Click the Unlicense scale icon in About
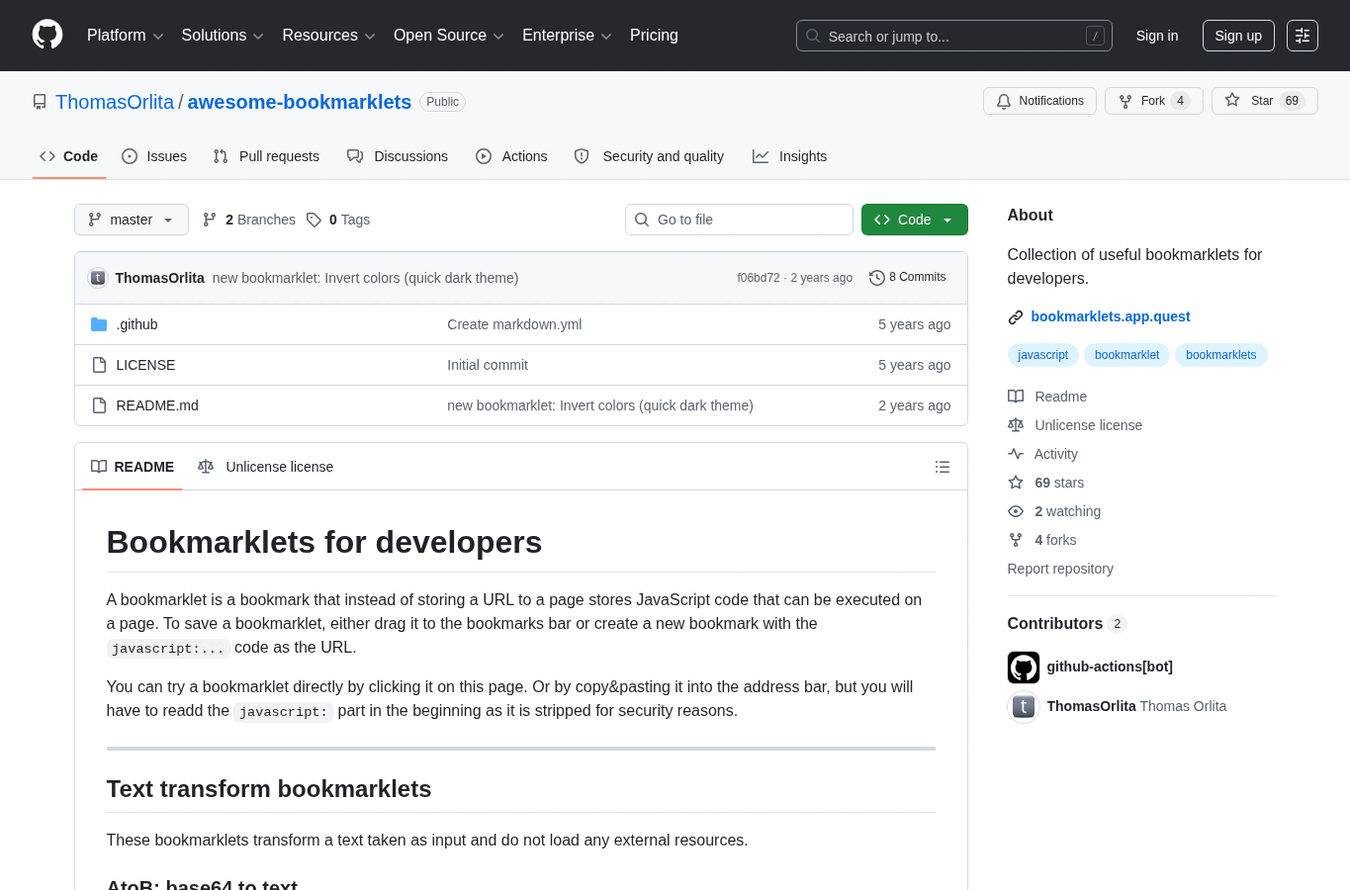The image size is (1350, 890). pos(1016,425)
